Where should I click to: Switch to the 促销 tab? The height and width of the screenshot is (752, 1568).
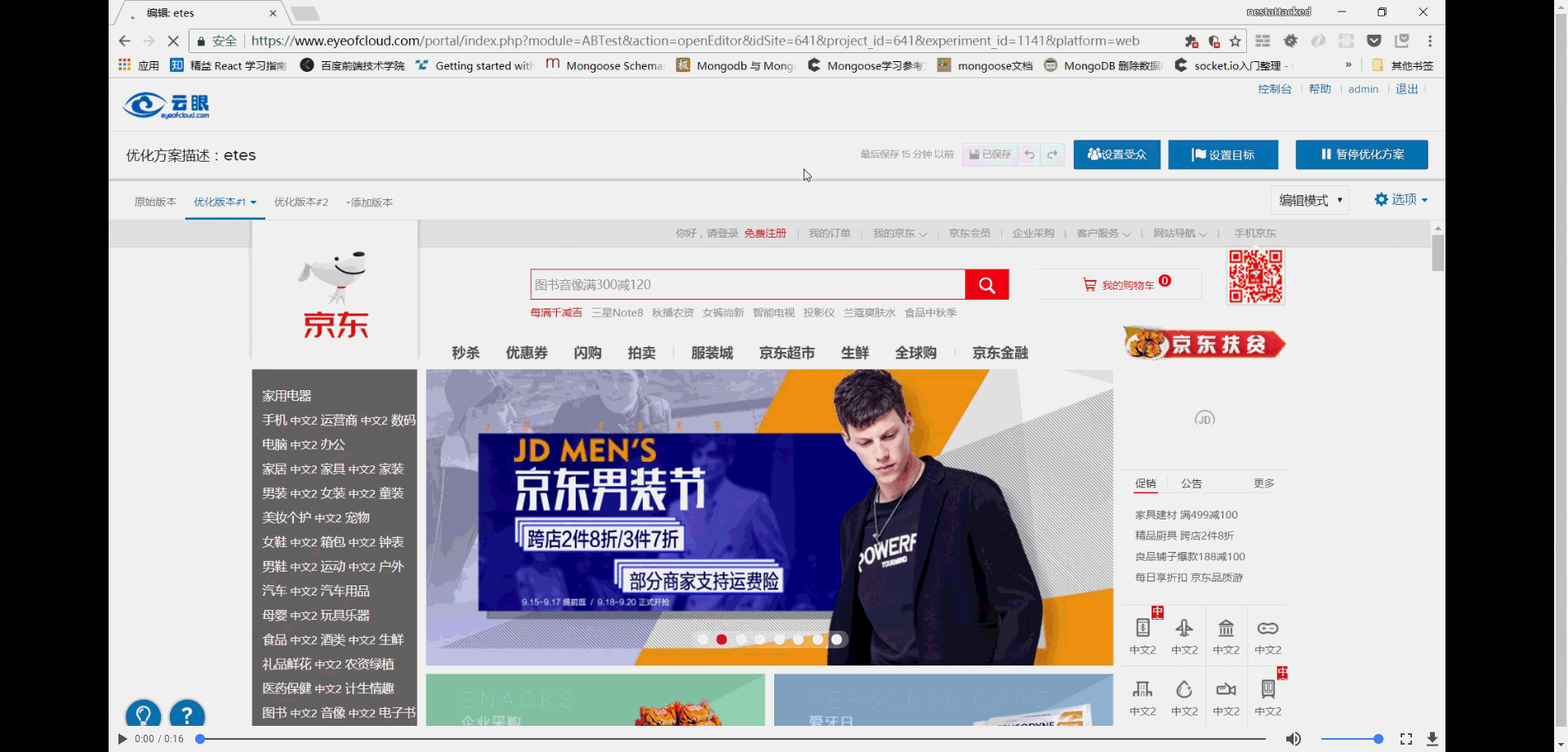click(1146, 483)
